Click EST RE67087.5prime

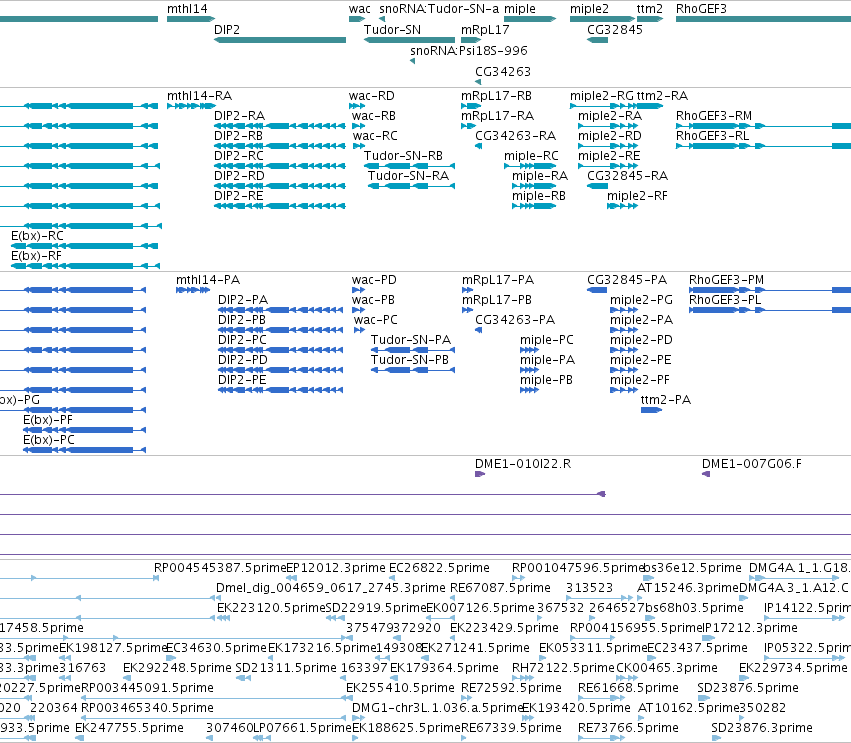[500, 588]
